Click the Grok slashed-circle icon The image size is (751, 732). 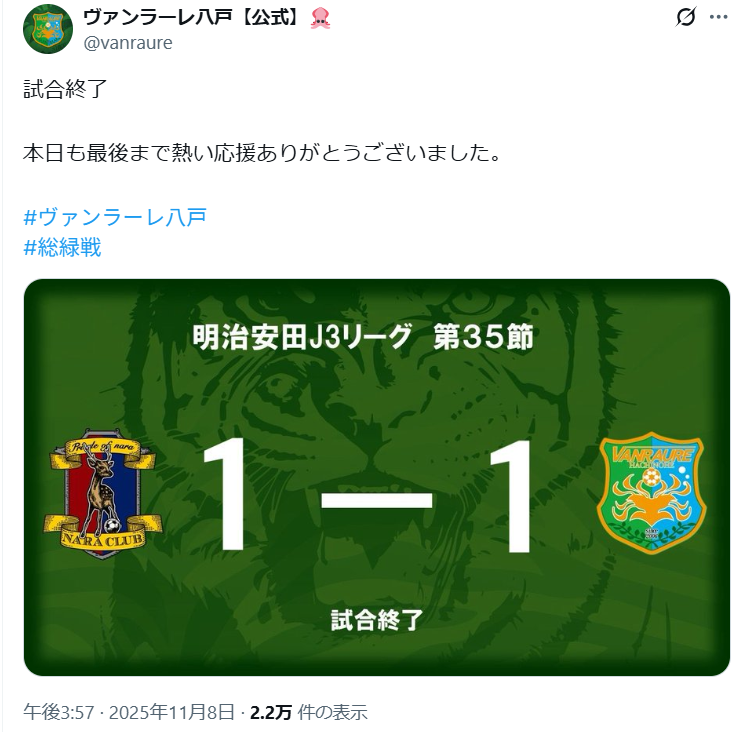[x=685, y=17]
